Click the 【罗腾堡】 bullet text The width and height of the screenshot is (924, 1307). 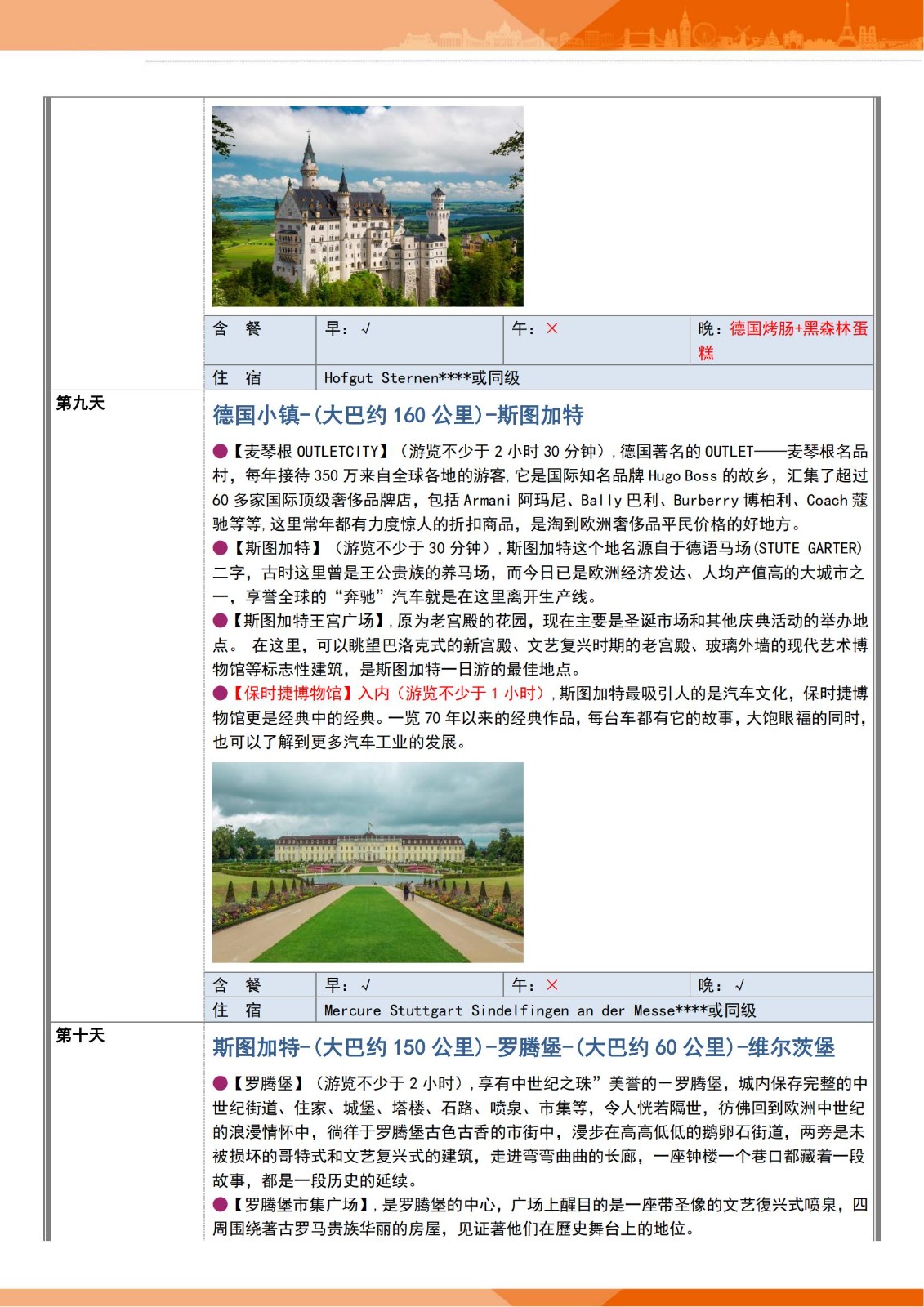[270, 1084]
